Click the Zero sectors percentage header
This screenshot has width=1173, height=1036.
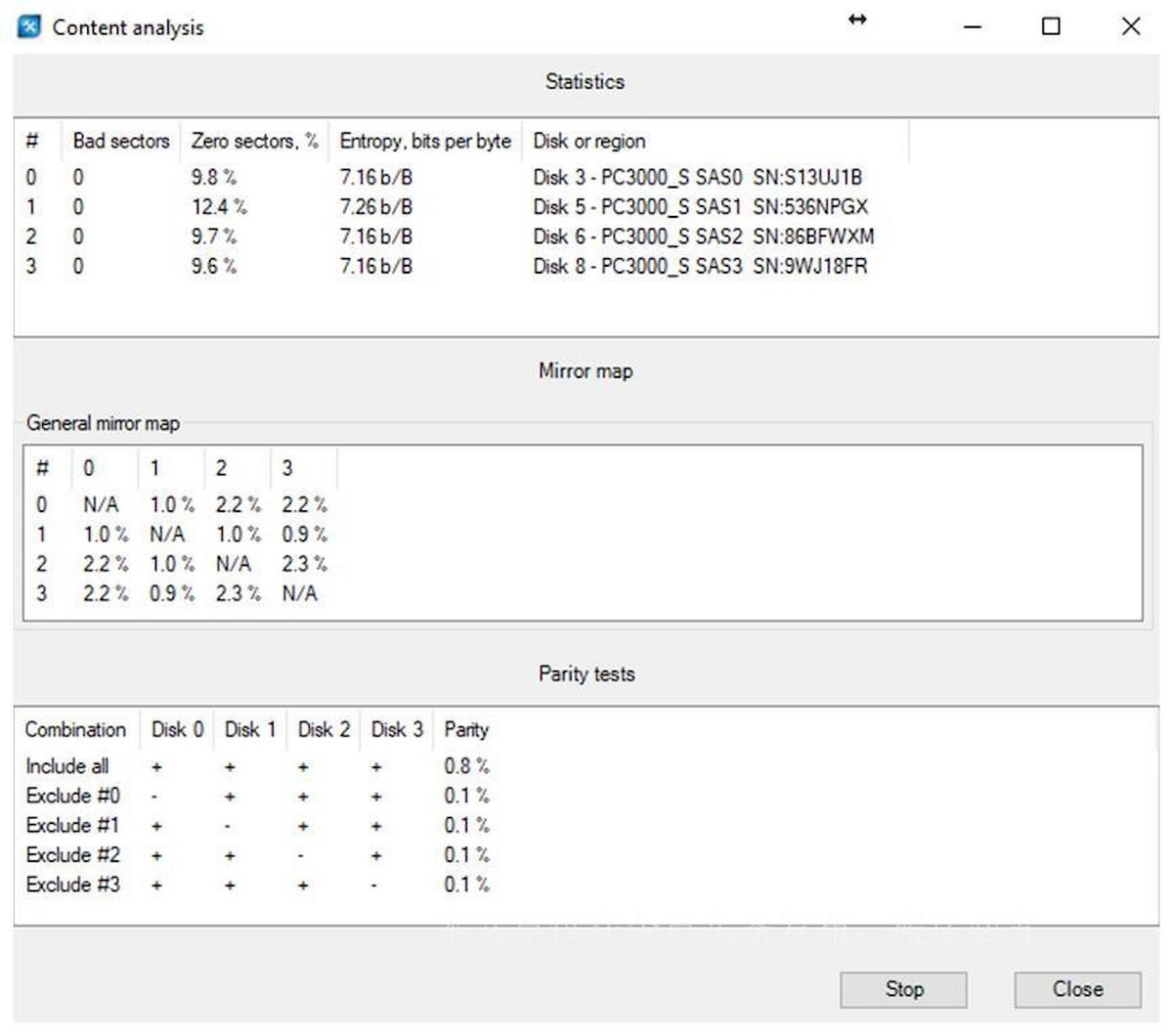pos(254,141)
